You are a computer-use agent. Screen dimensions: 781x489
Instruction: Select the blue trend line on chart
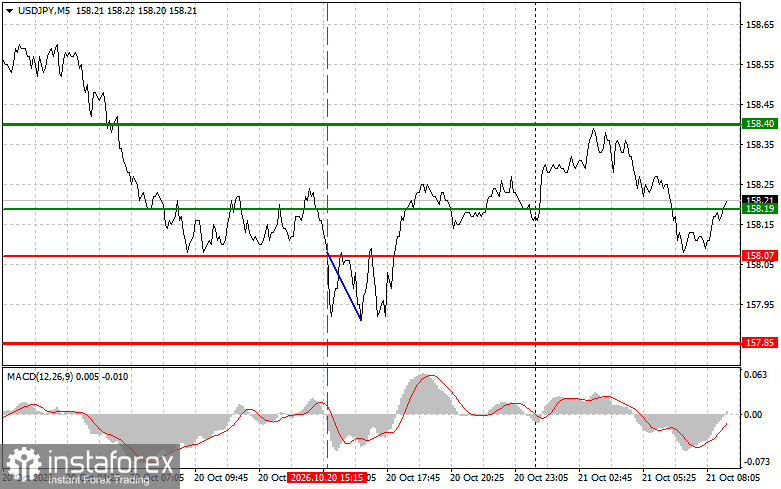344,286
